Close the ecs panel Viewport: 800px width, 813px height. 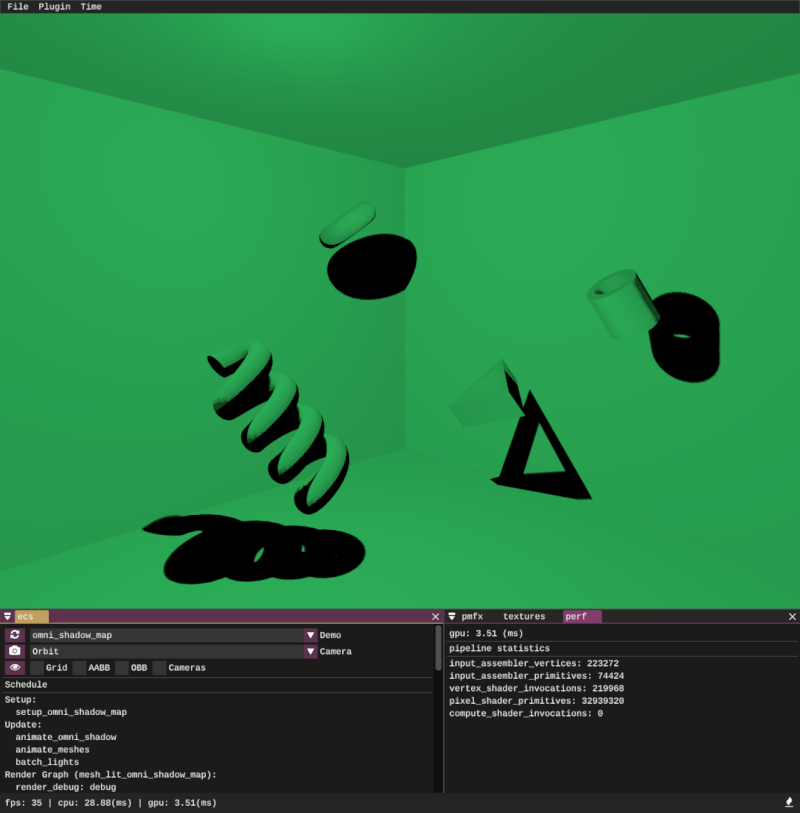pos(435,616)
